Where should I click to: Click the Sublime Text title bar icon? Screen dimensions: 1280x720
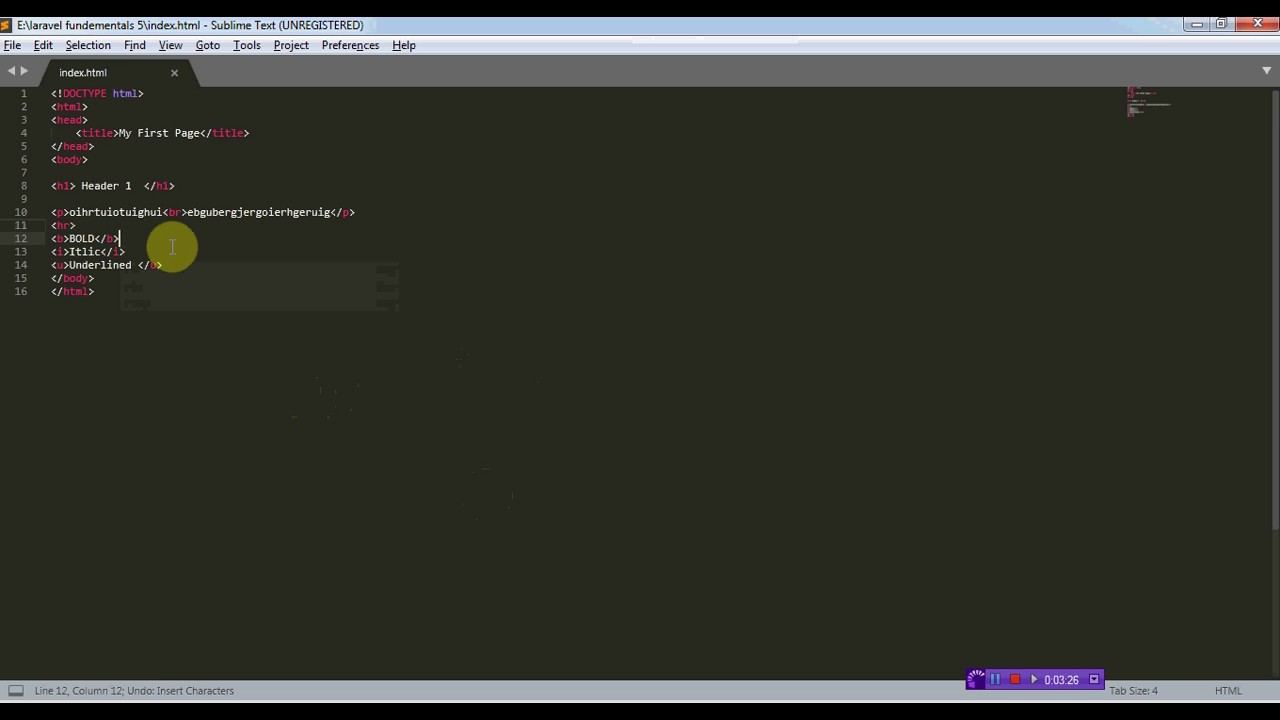point(6,25)
